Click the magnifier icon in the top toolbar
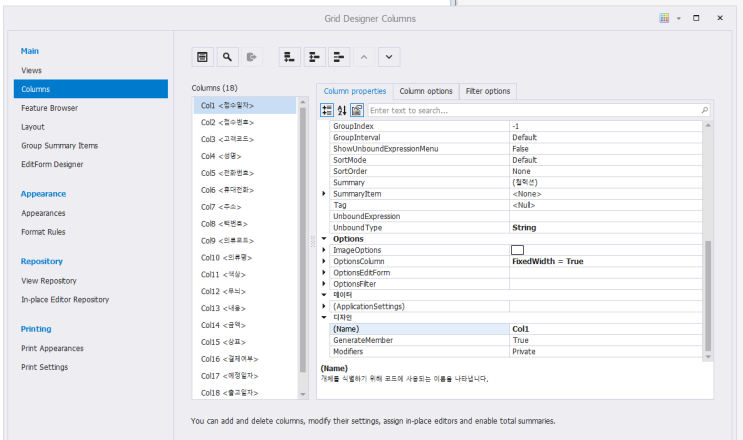Viewport: 743px width, 440px height. (227, 58)
